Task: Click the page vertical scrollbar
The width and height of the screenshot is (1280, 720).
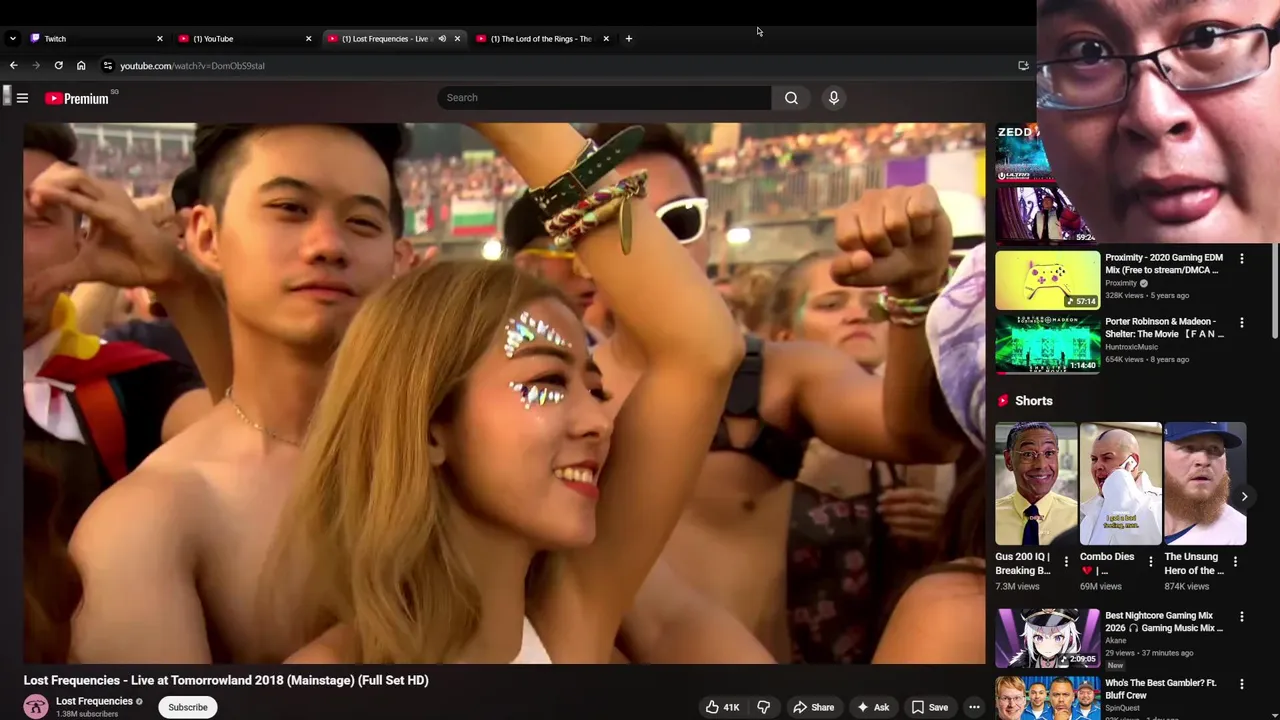Action: coord(1275,290)
